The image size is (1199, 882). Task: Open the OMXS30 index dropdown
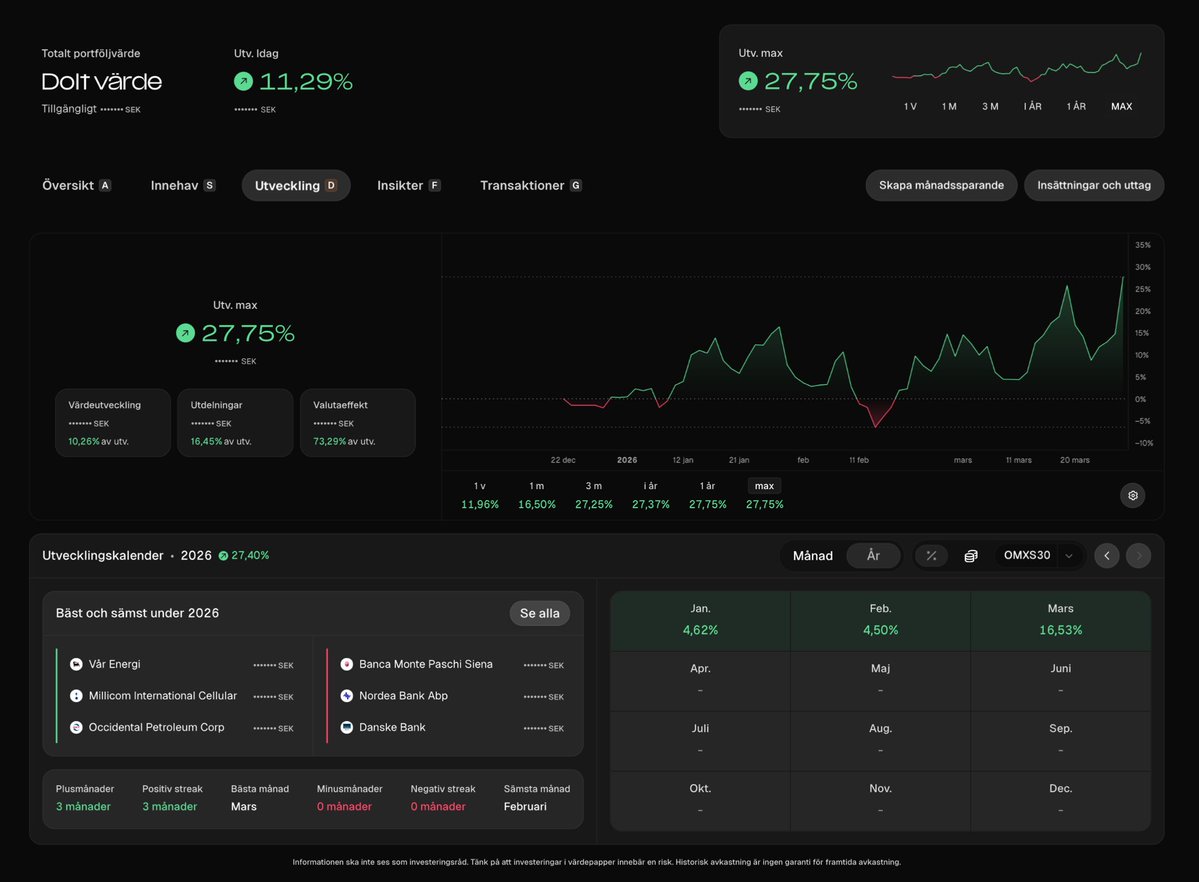[1038, 555]
